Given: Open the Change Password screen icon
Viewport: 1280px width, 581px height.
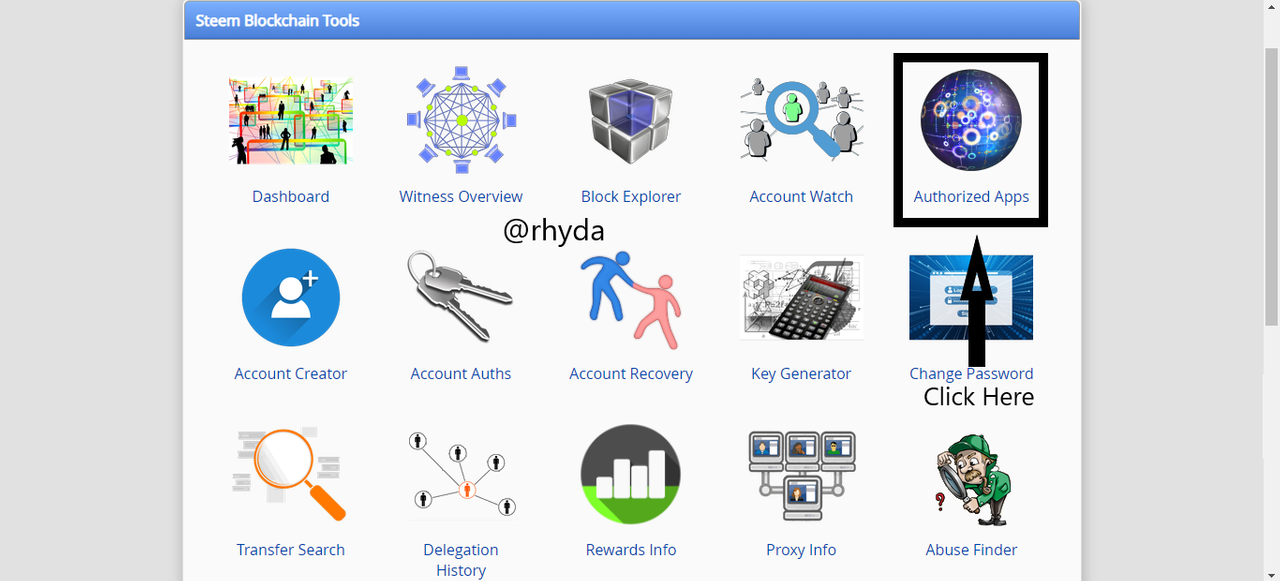Looking at the screenshot, I should click(x=971, y=297).
